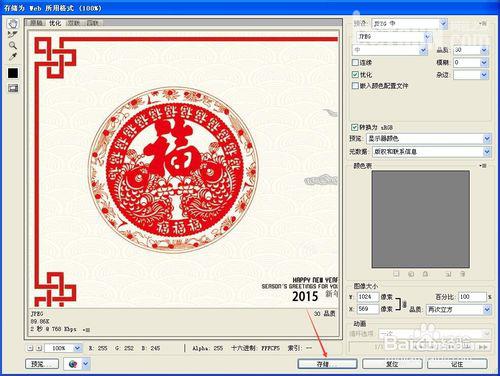Open the 预览 display color dropdown

tap(429, 138)
